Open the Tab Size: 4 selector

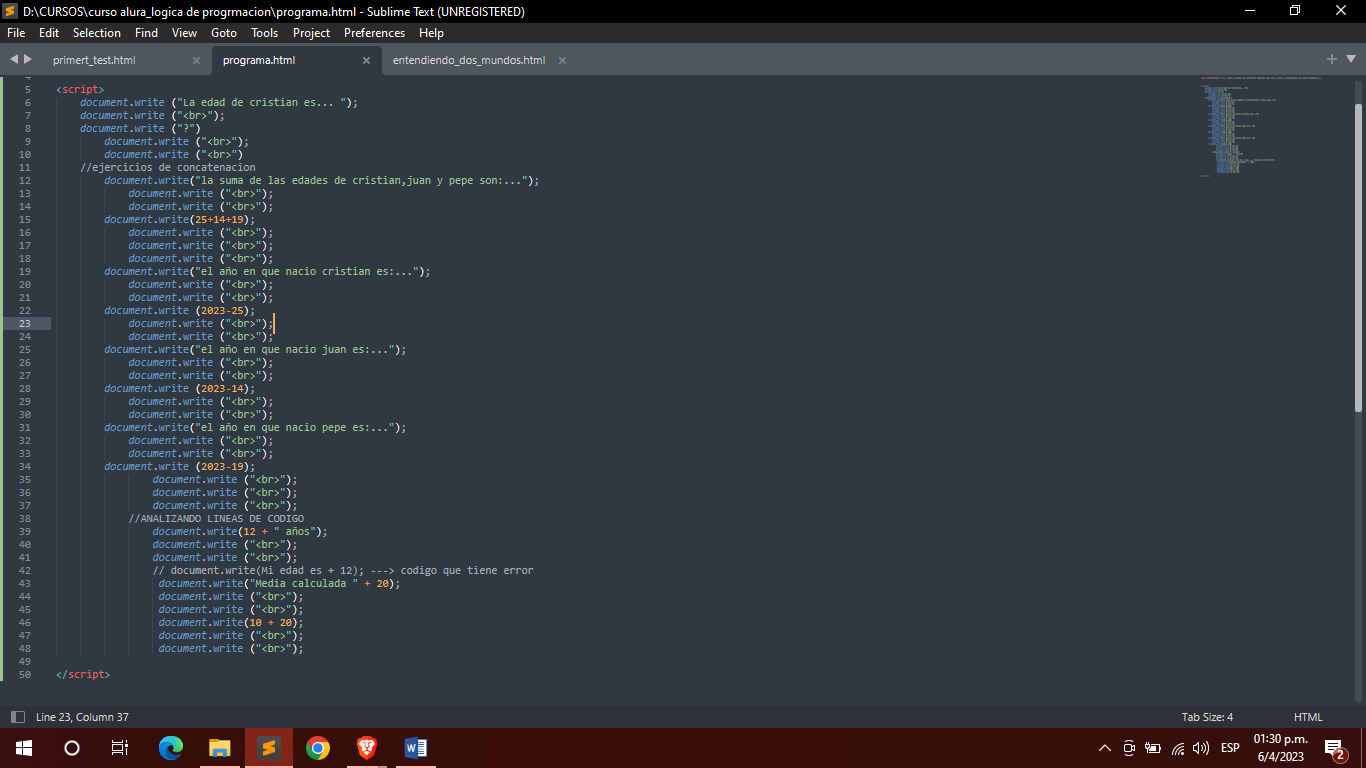coord(1207,717)
